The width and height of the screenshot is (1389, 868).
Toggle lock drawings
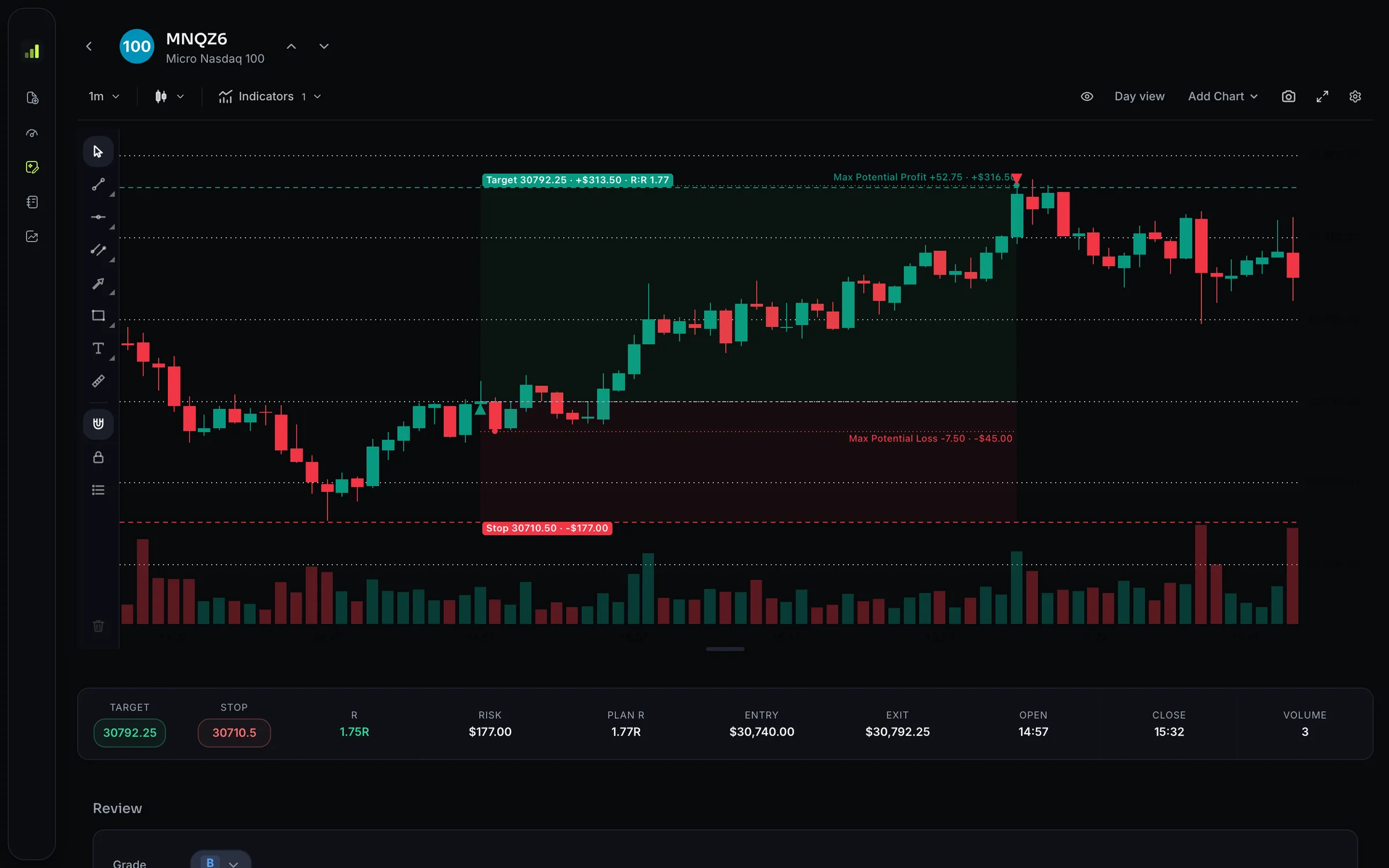[x=98, y=457]
